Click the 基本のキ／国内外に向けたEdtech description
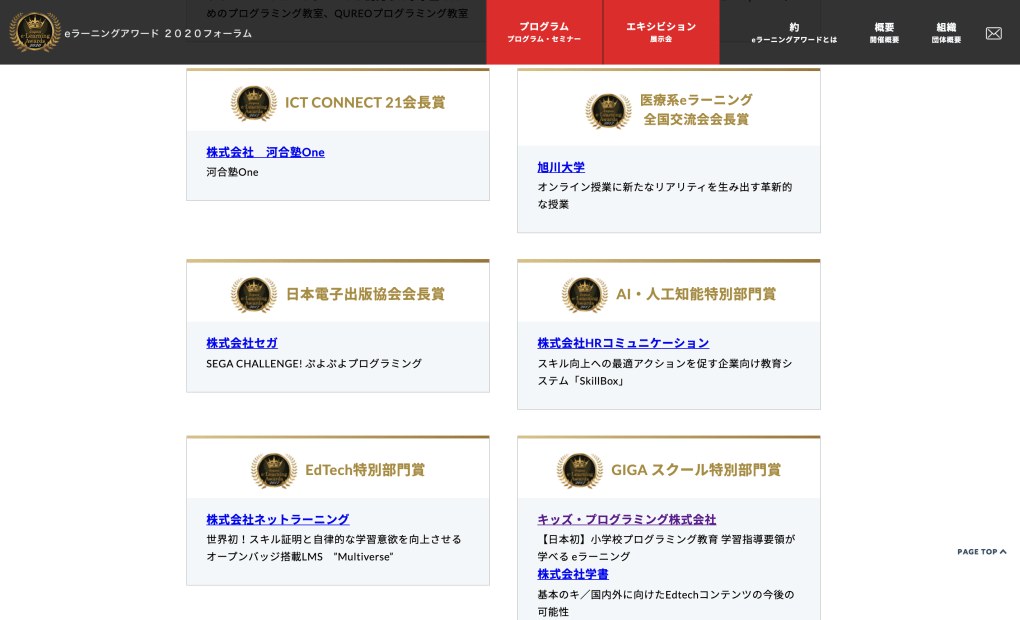1020x620 pixels. [665, 603]
